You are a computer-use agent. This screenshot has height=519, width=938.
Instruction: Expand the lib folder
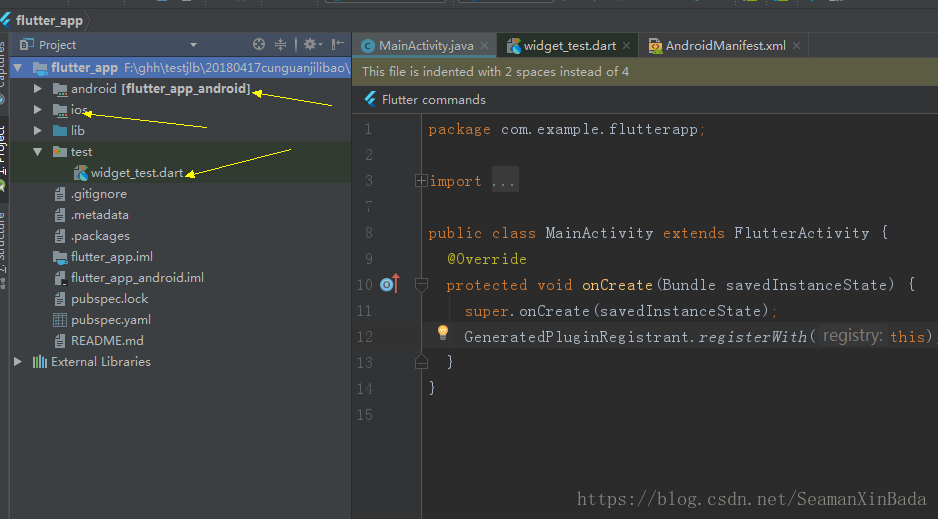38,130
